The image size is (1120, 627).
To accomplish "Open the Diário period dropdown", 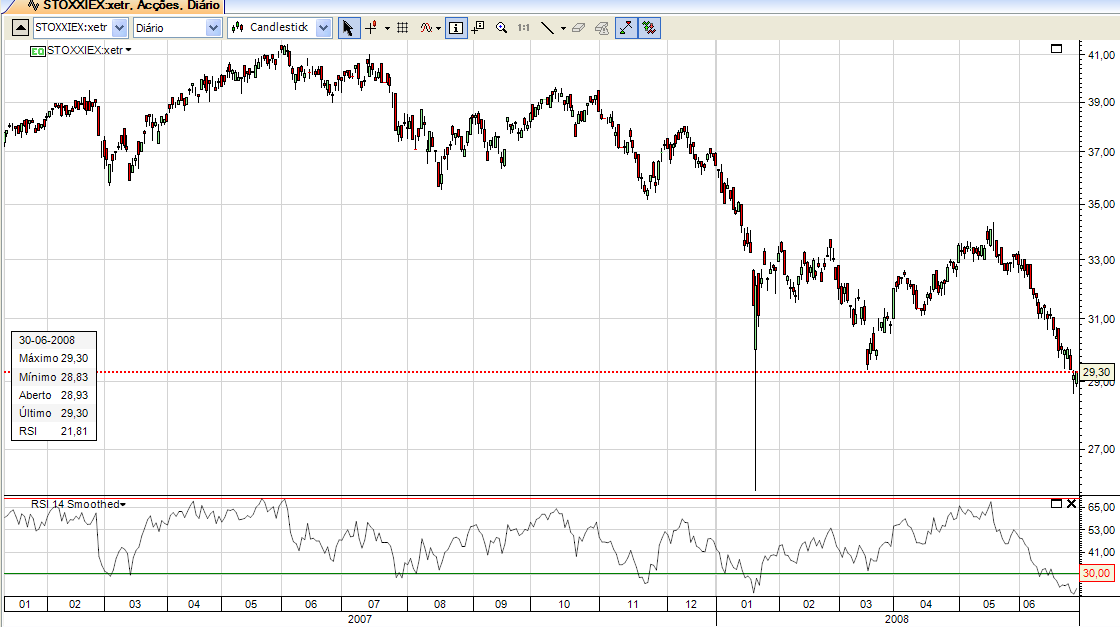I will pyautogui.click(x=213, y=28).
